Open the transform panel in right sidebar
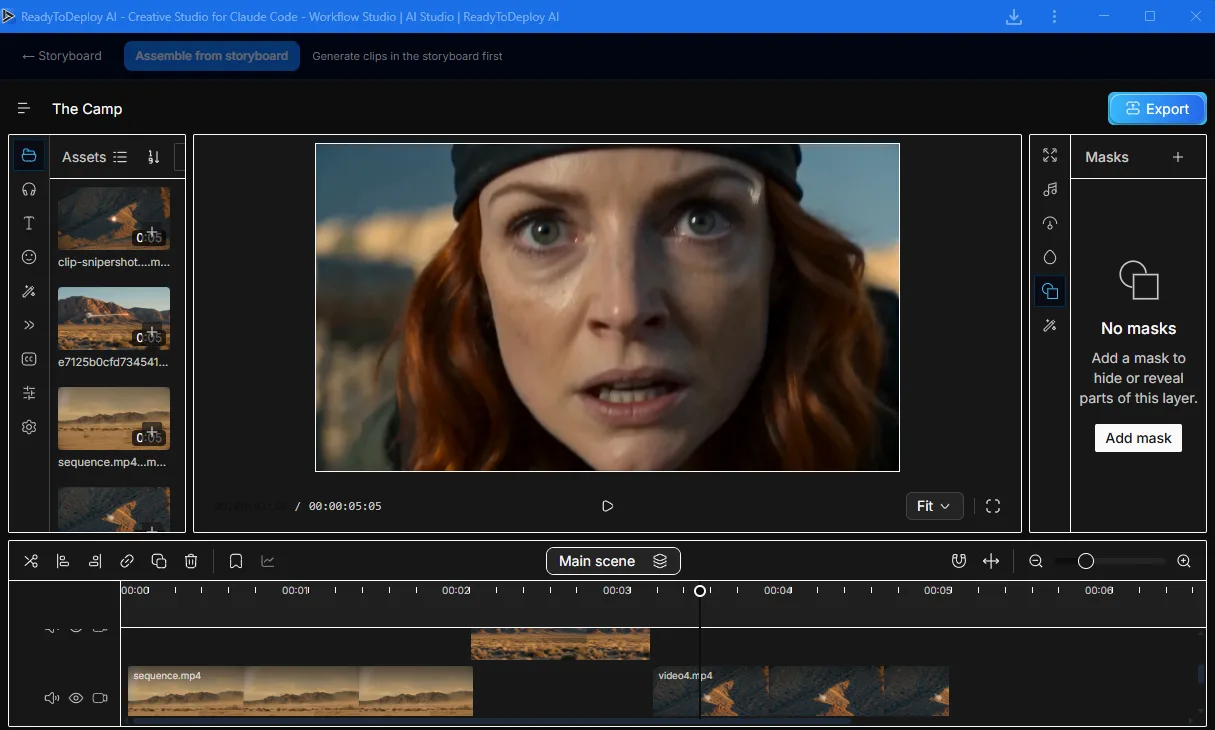The width and height of the screenshot is (1215, 730). pyautogui.click(x=1049, y=155)
